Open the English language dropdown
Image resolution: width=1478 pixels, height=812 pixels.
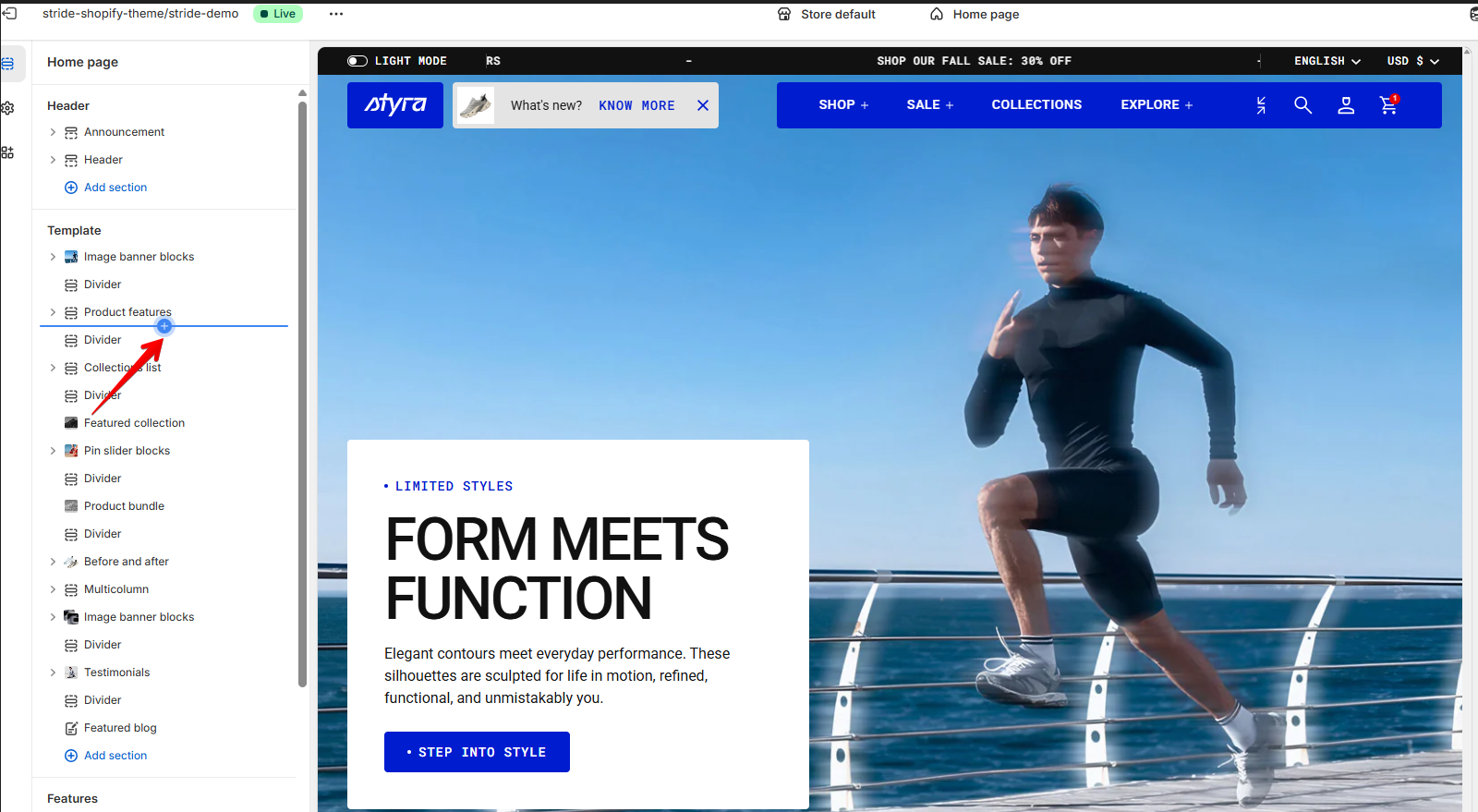(x=1327, y=61)
